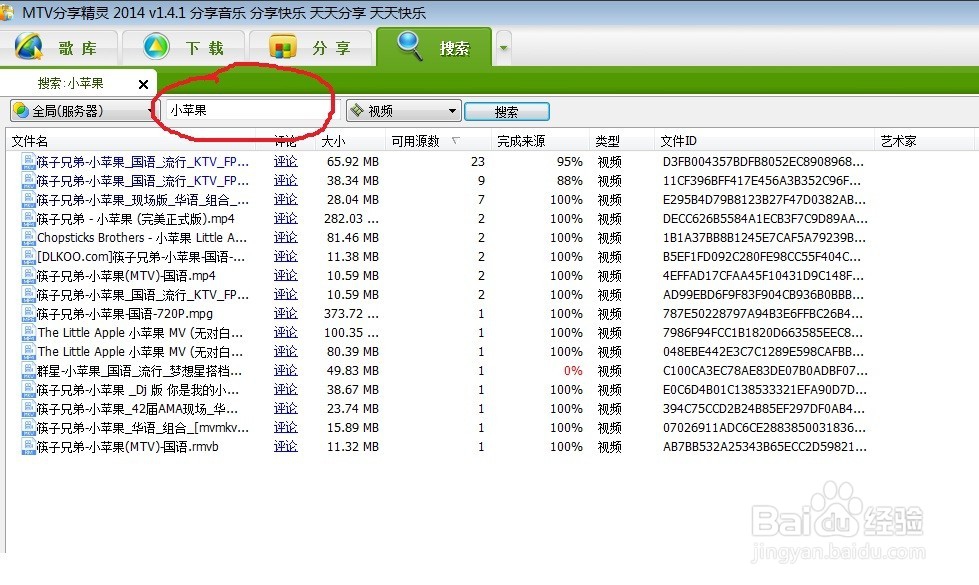Image resolution: width=979 pixels, height=585 pixels.
Task: Click file icon of Dj版 38.67 MB video
Action: coord(28,390)
